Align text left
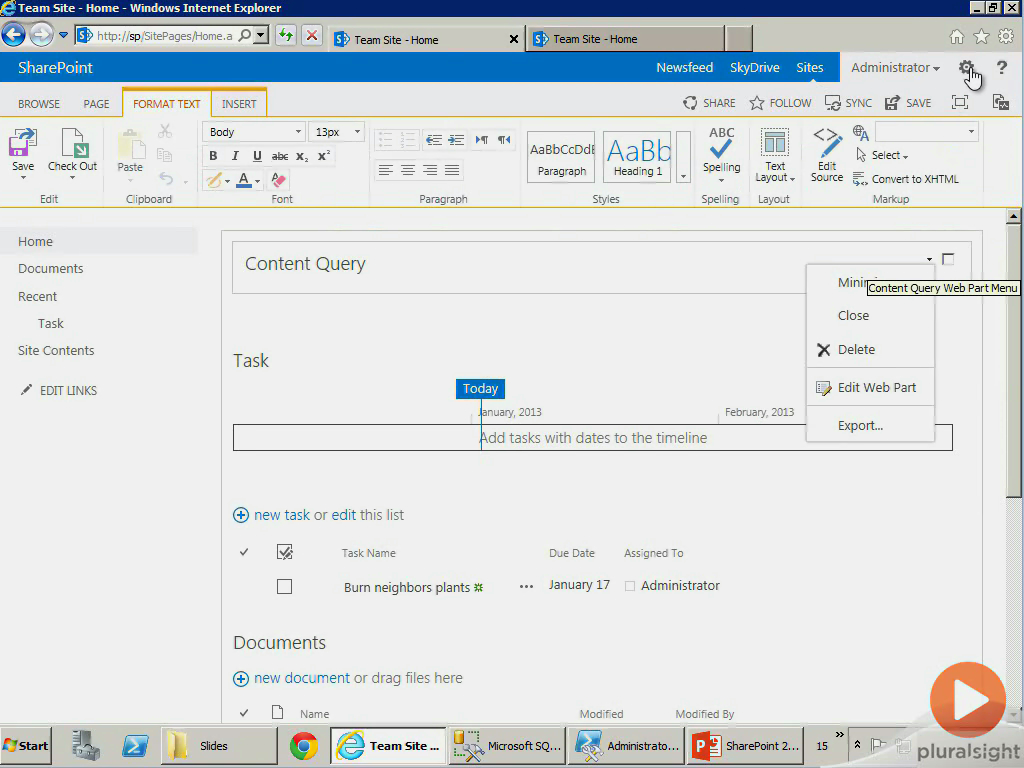The image size is (1024, 768). tap(385, 170)
